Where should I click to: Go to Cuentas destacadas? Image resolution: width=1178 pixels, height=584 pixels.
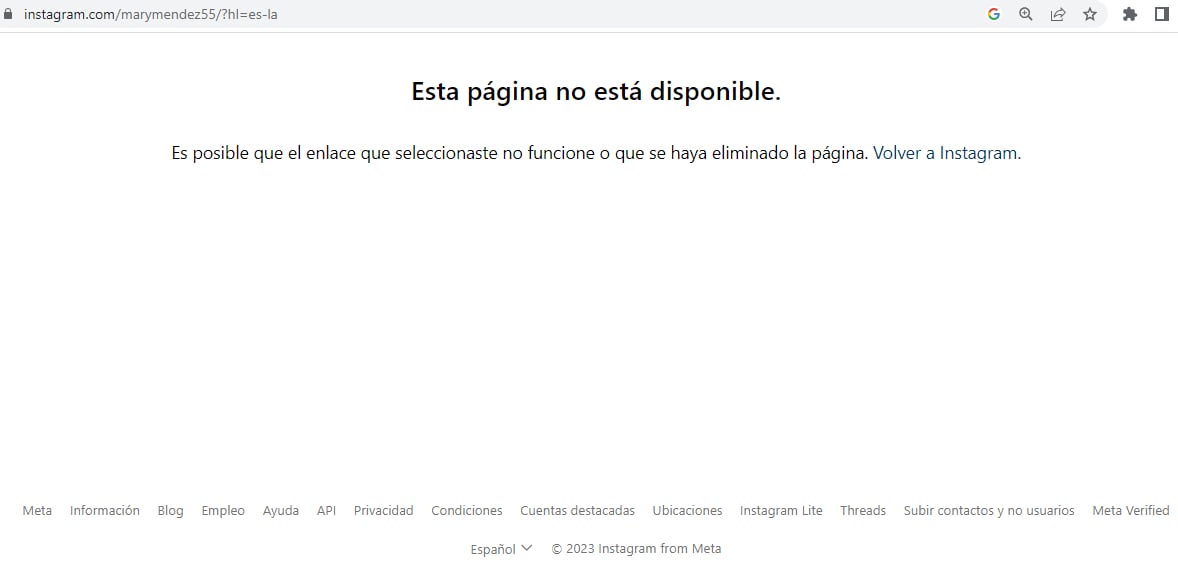pyautogui.click(x=577, y=510)
